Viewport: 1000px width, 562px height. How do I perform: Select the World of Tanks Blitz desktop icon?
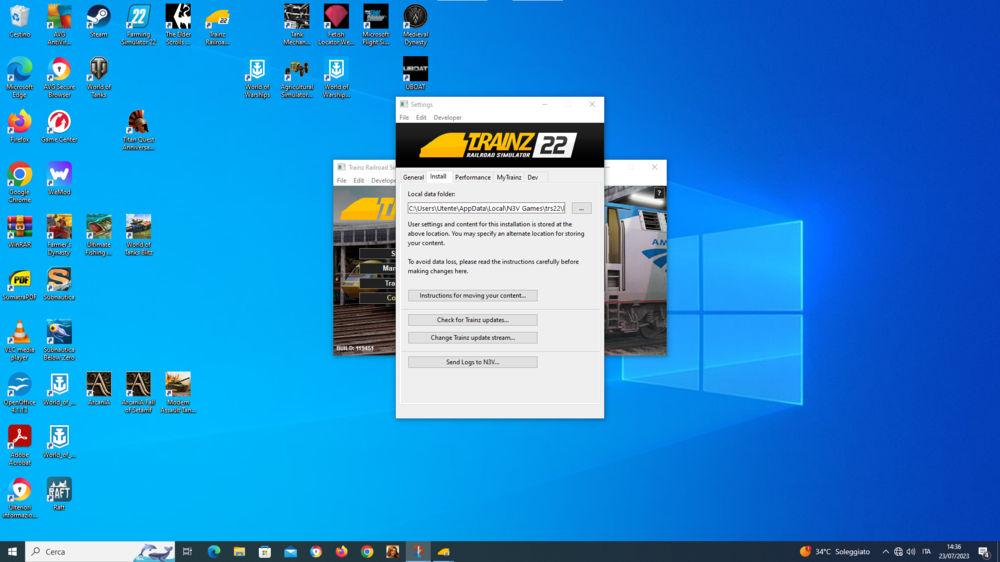tap(138, 236)
